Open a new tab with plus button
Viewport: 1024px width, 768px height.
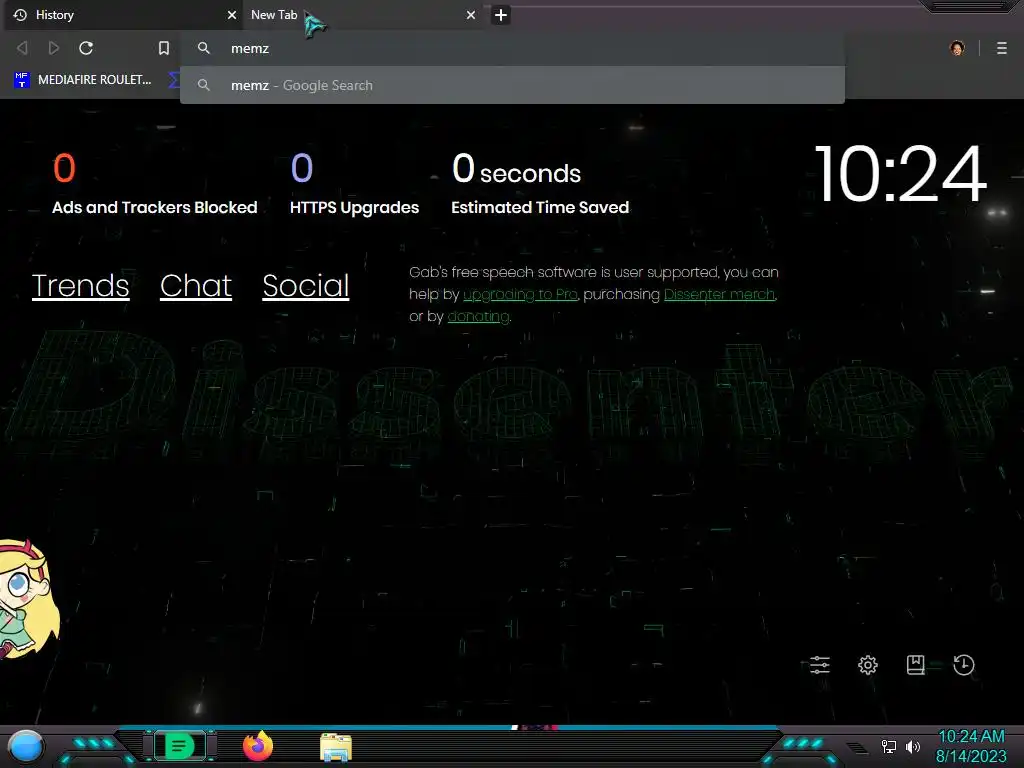coord(500,15)
